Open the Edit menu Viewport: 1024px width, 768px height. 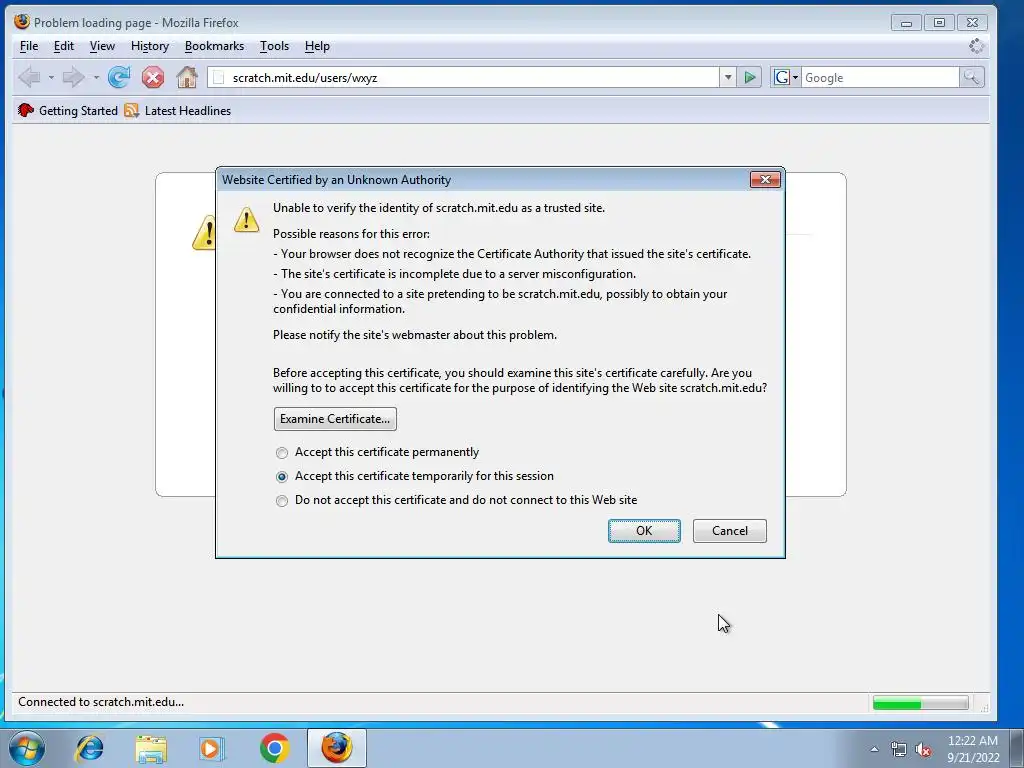point(63,46)
